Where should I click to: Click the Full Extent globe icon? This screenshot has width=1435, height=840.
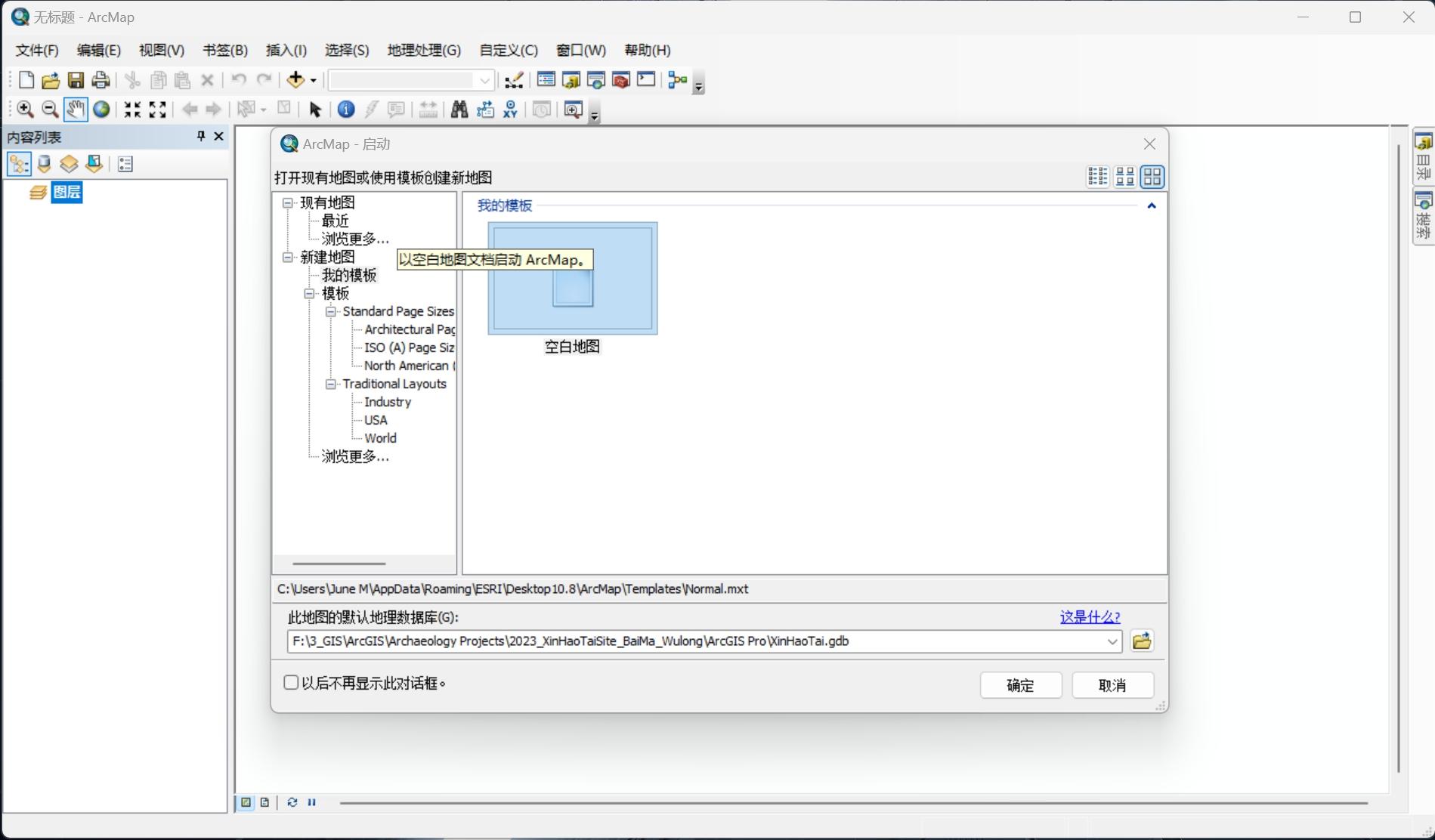pos(101,110)
